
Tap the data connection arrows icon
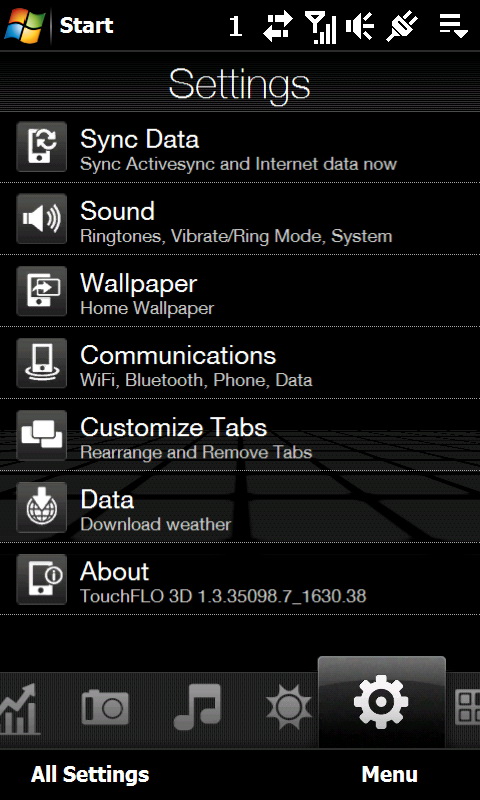pos(278,26)
